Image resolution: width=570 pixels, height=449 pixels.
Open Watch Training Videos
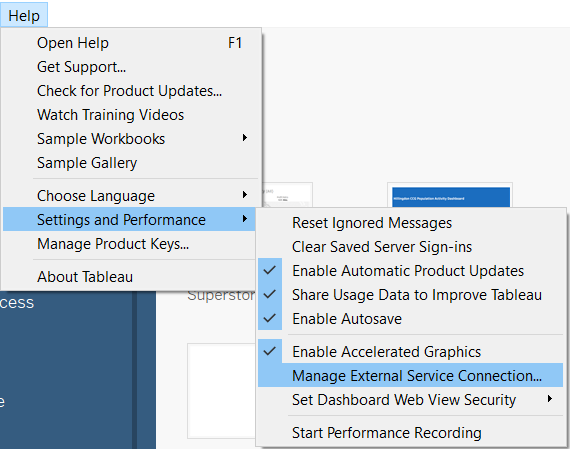[x=131, y=115]
